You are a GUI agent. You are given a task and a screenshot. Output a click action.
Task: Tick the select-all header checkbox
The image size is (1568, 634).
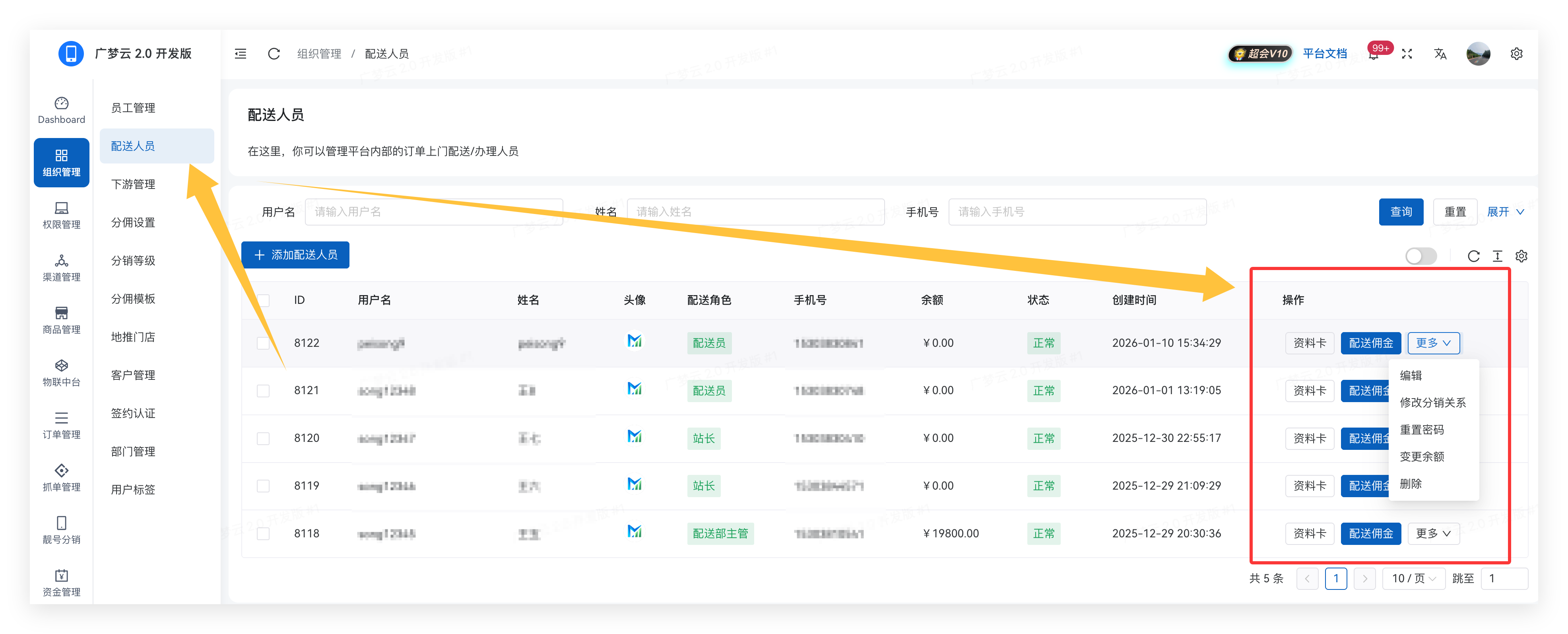[263, 299]
